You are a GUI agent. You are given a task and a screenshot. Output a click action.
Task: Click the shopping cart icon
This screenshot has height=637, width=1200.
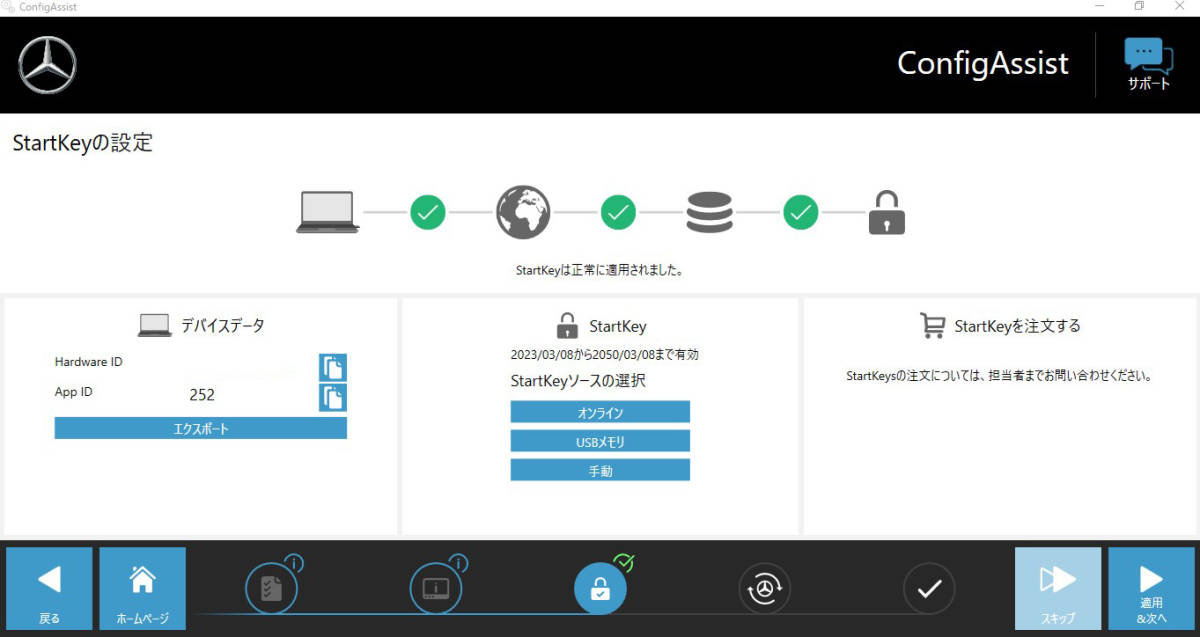click(x=932, y=325)
